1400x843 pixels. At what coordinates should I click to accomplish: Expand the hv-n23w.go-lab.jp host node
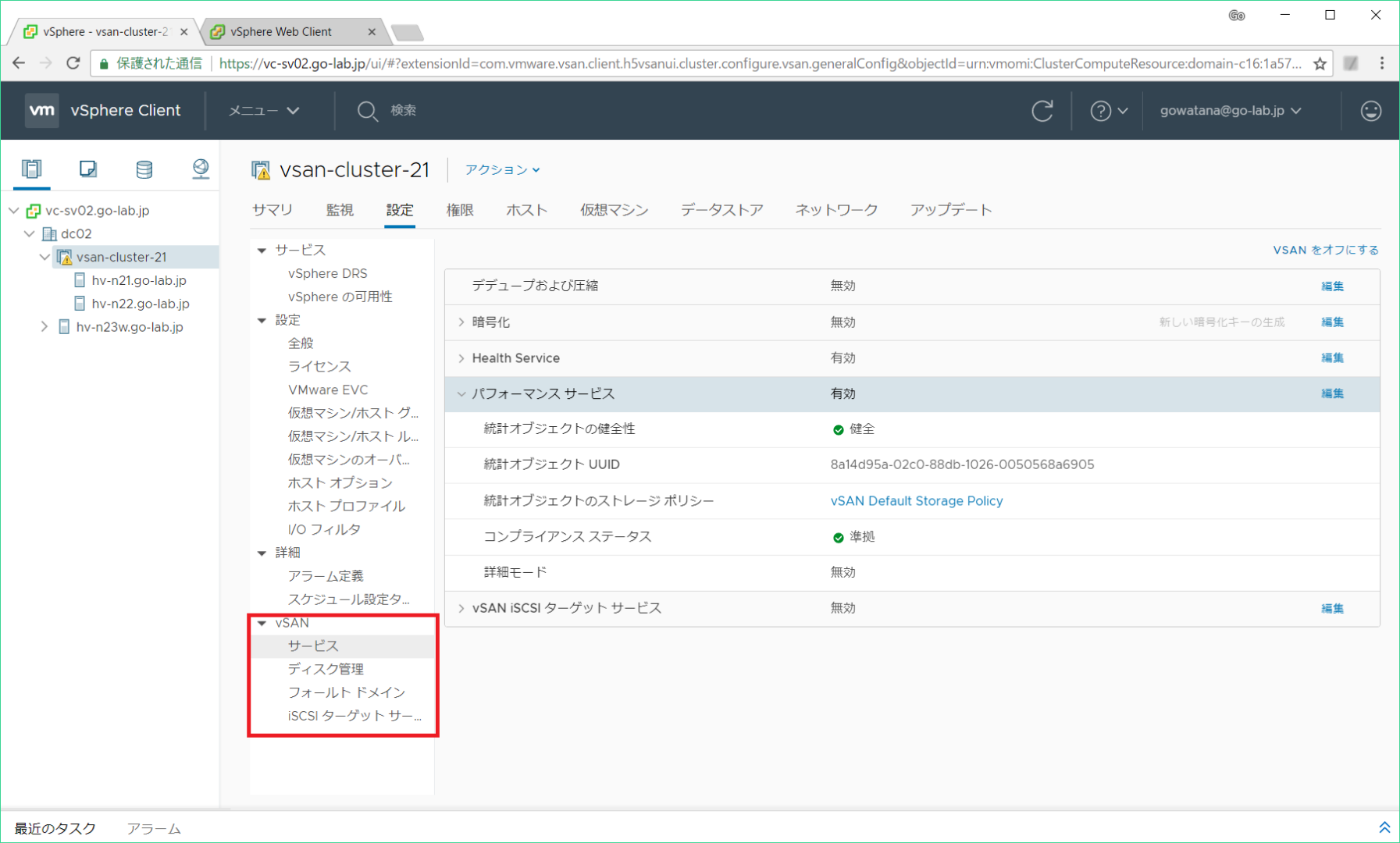click(45, 327)
